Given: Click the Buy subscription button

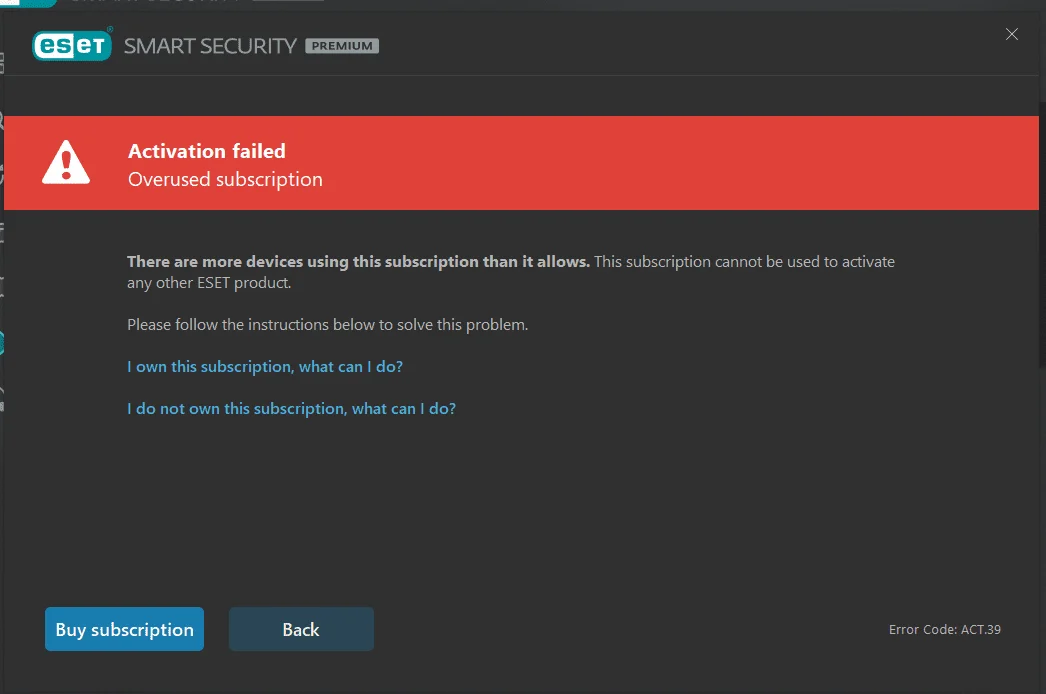Looking at the screenshot, I should (124, 629).
